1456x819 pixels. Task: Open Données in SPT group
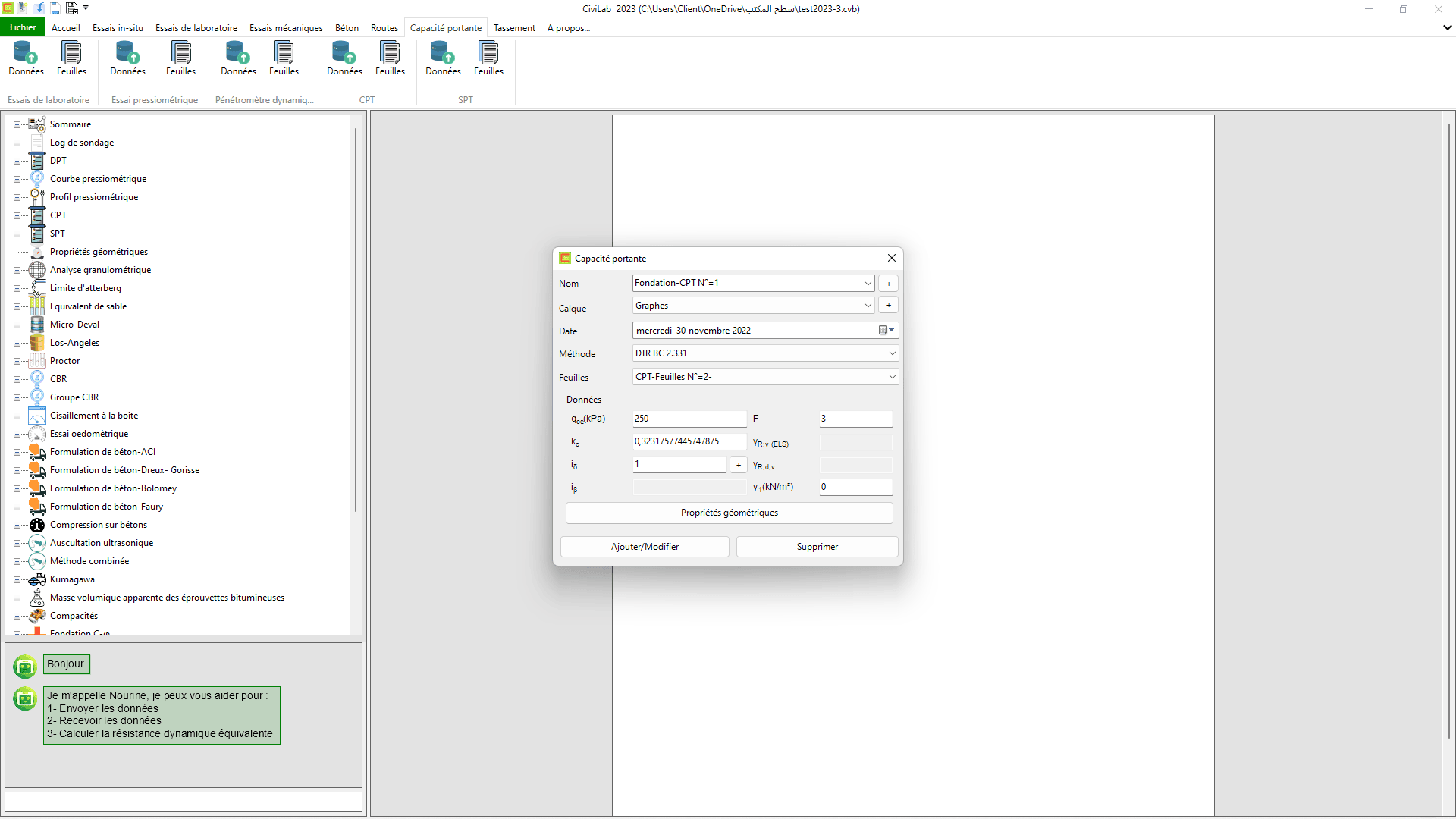pos(443,59)
